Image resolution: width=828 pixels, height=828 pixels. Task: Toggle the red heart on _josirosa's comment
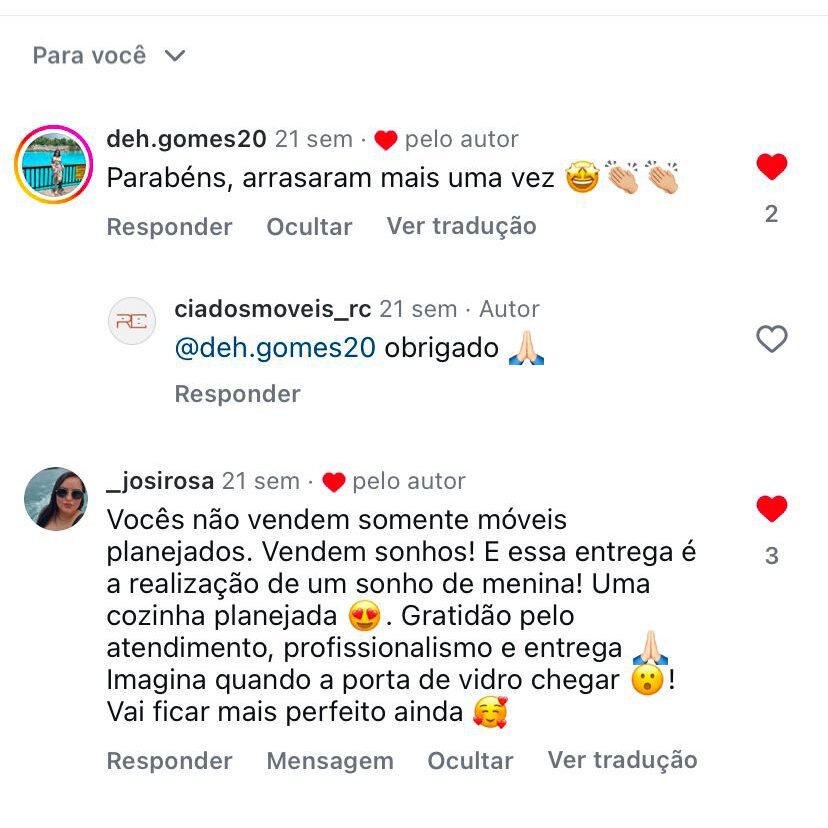point(771,509)
